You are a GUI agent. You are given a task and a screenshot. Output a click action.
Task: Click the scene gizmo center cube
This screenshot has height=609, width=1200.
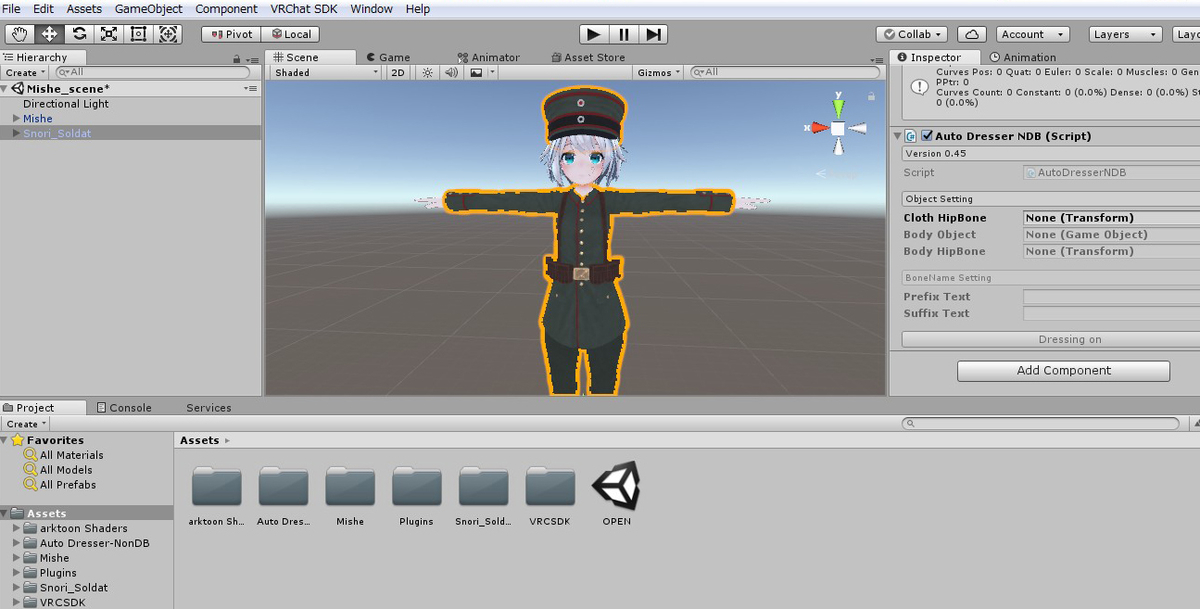pos(838,128)
